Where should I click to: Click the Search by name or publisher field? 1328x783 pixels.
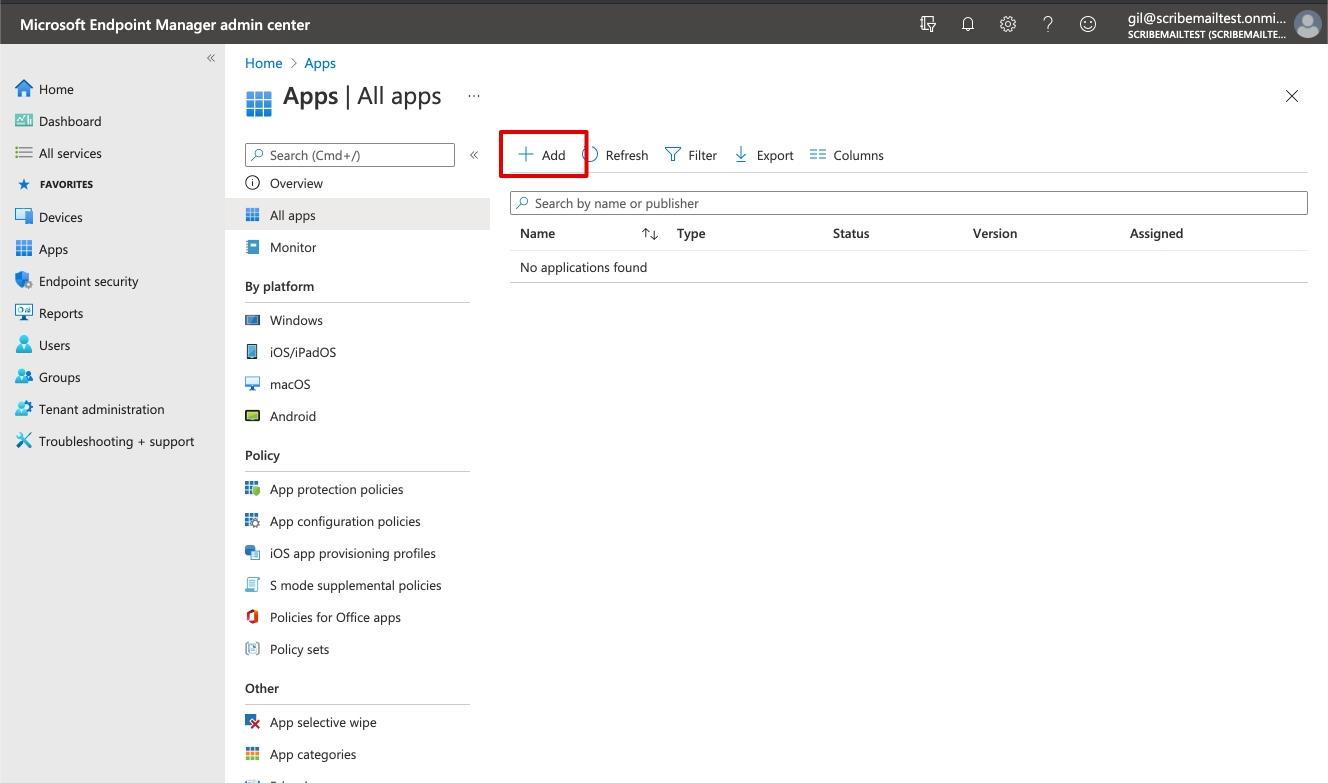point(908,203)
